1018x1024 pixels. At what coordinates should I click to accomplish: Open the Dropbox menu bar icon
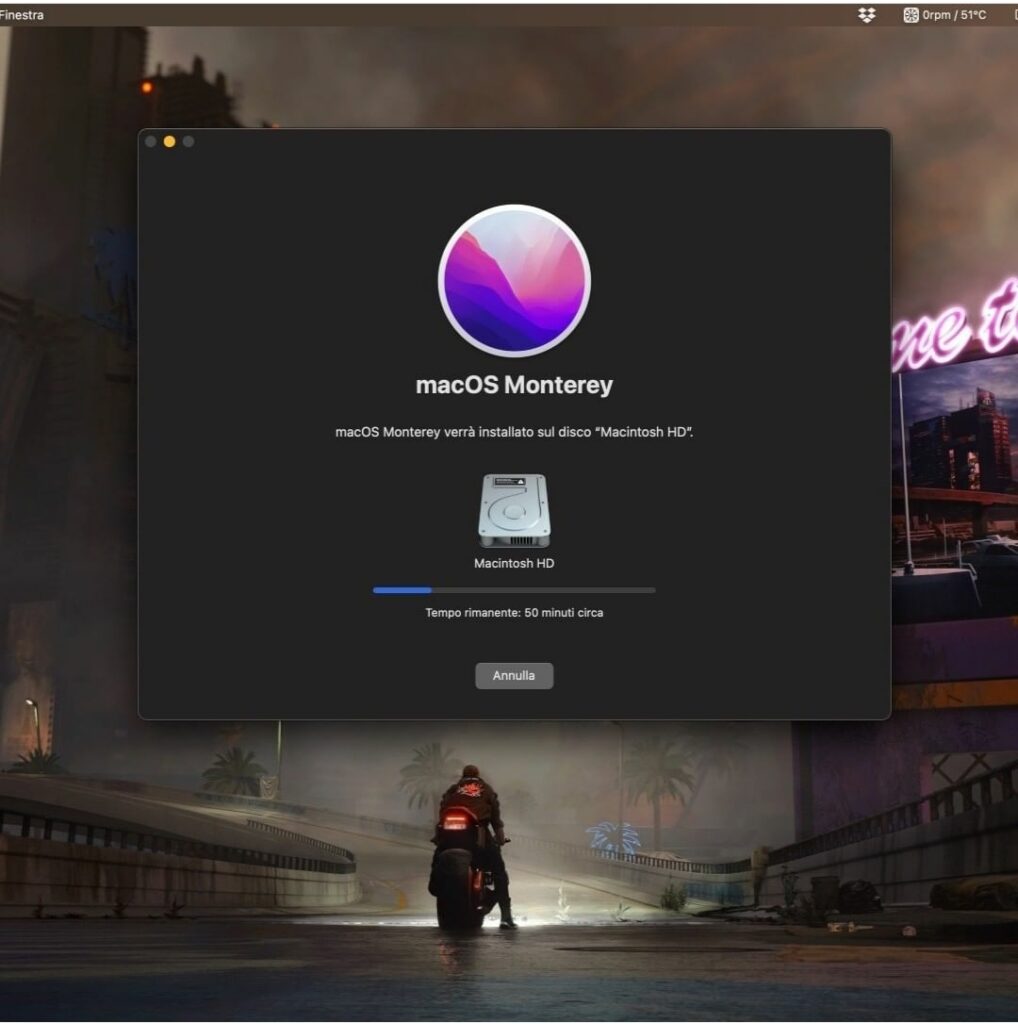(x=867, y=15)
